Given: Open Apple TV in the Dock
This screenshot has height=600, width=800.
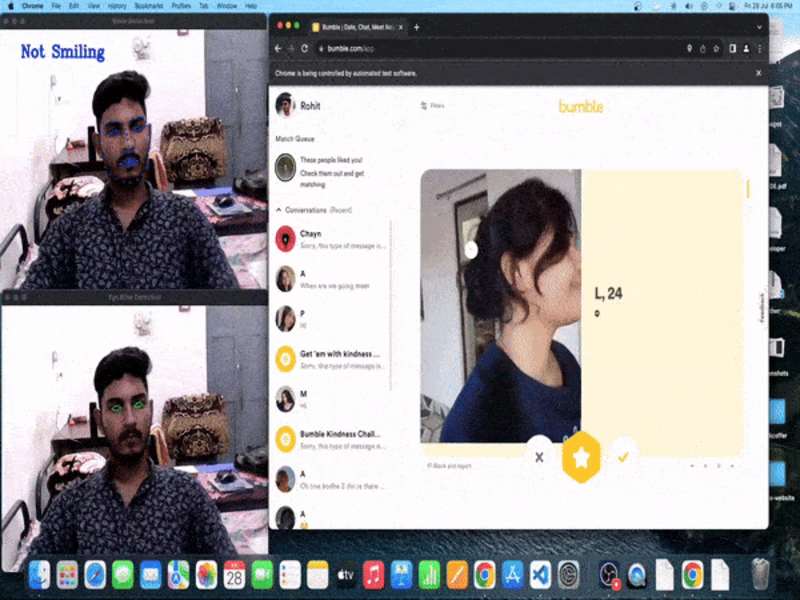Looking at the screenshot, I should 346,574.
